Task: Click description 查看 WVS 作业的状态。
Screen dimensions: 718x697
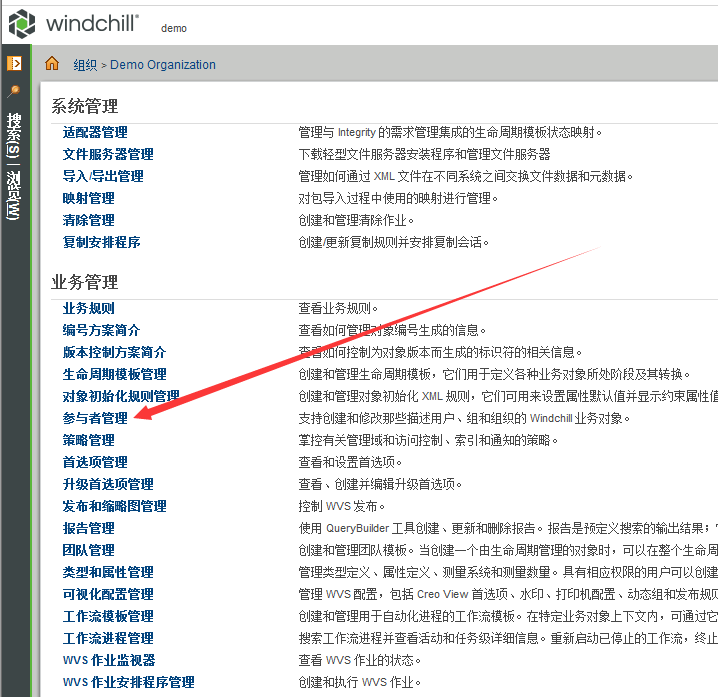Action: pos(359,660)
